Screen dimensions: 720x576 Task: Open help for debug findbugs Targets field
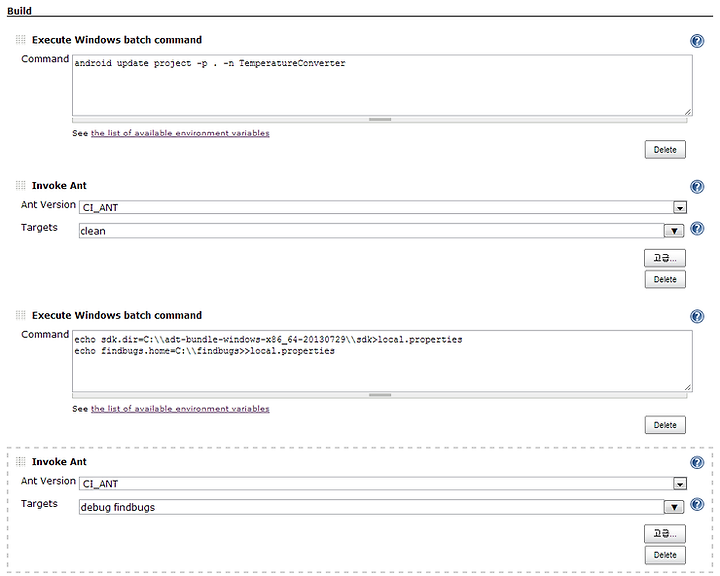(697, 504)
